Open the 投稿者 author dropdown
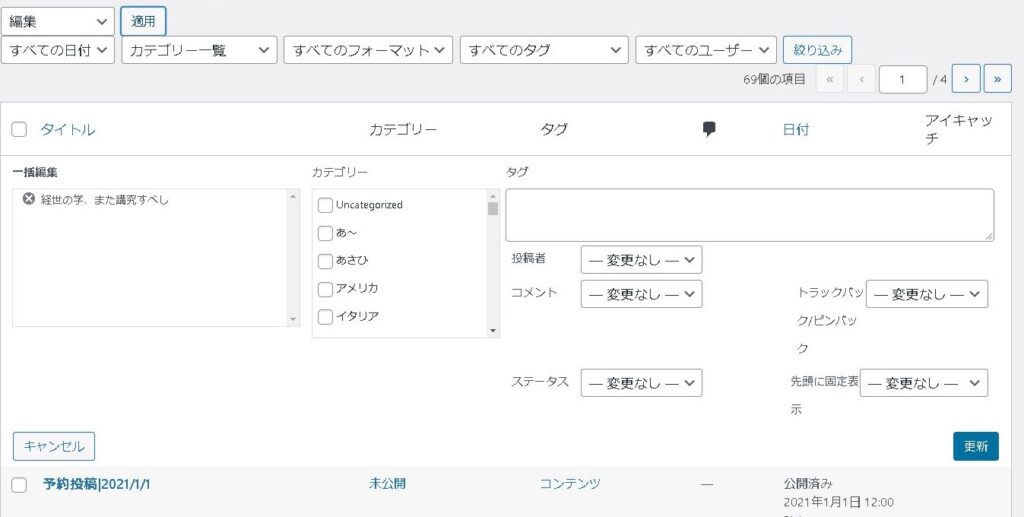This screenshot has height=517, width=1024. point(641,260)
